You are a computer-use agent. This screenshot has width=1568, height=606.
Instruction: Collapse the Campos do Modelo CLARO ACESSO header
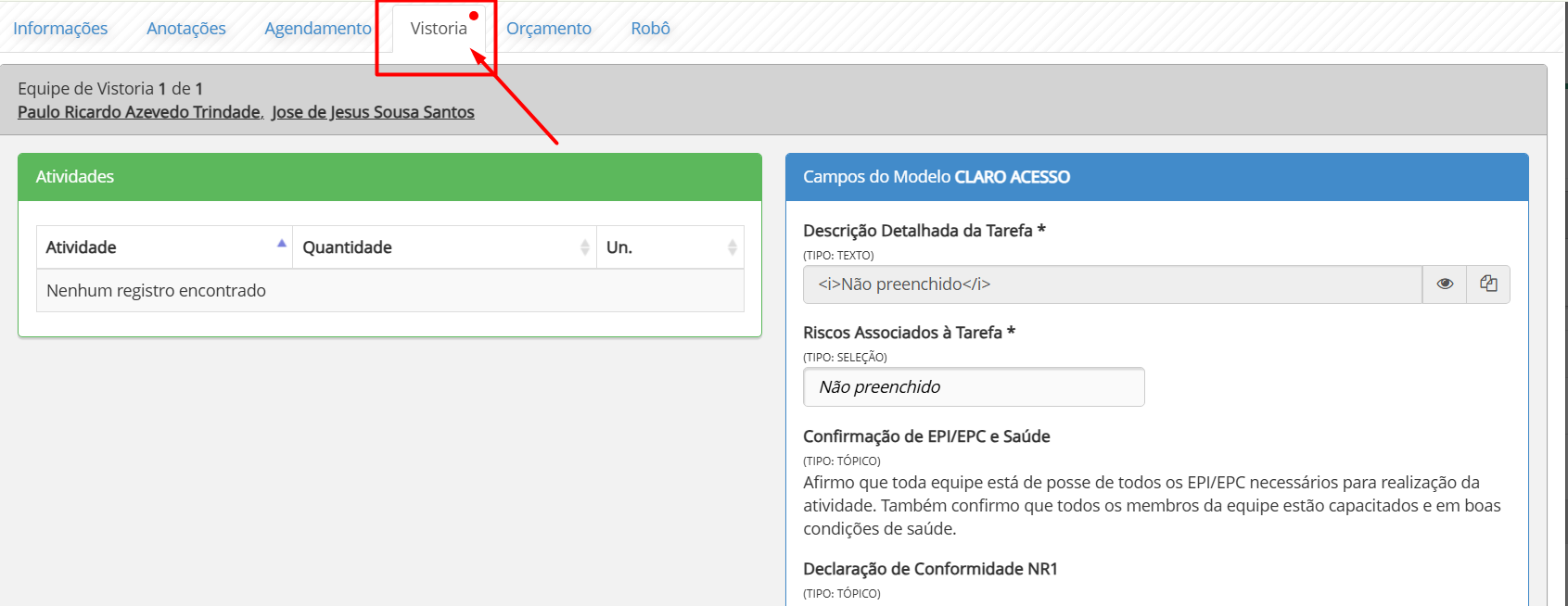1156,177
